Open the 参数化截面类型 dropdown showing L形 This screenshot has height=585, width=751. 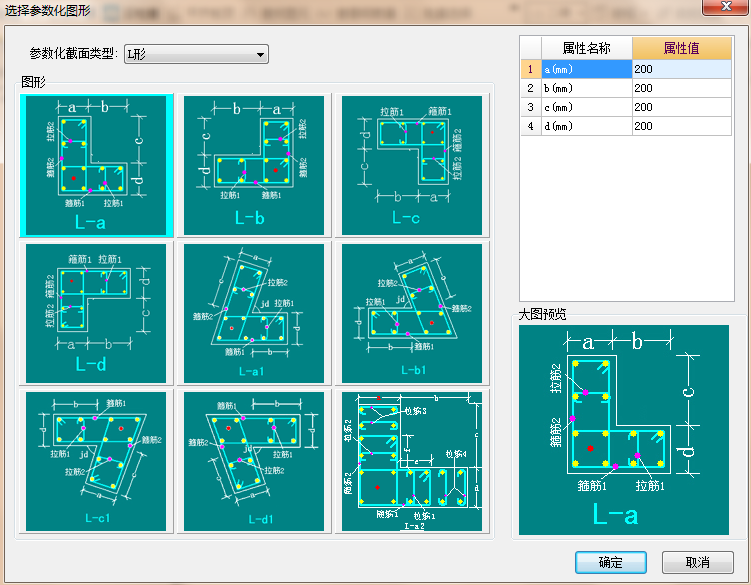pos(196,54)
